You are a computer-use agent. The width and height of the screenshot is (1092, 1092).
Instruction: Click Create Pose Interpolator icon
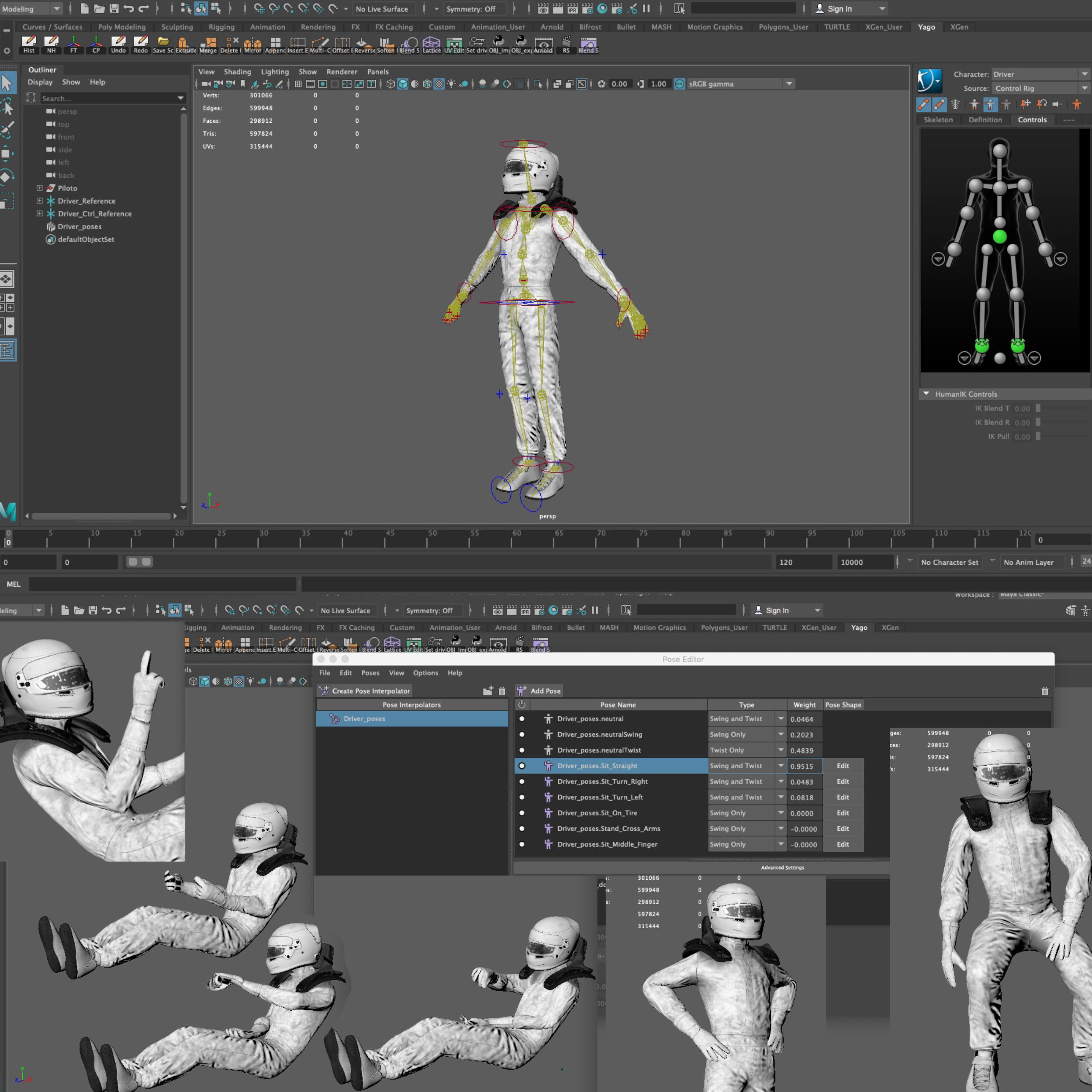(324, 691)
